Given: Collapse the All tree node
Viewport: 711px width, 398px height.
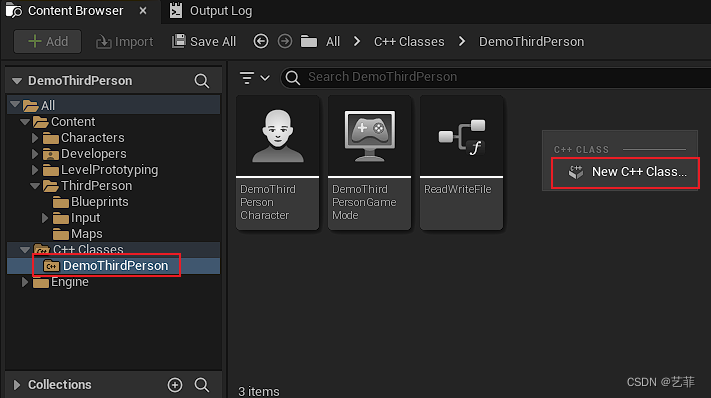Looking at the screenshot, I should [15, 105].
